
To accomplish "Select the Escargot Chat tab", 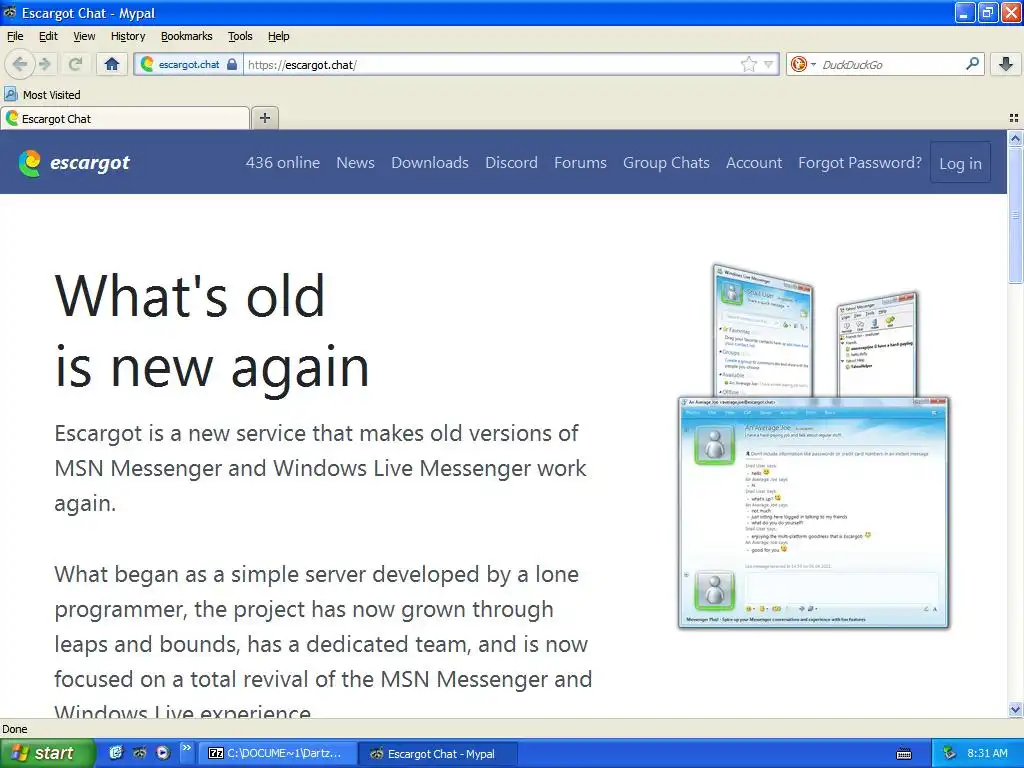I will point(125,118).
